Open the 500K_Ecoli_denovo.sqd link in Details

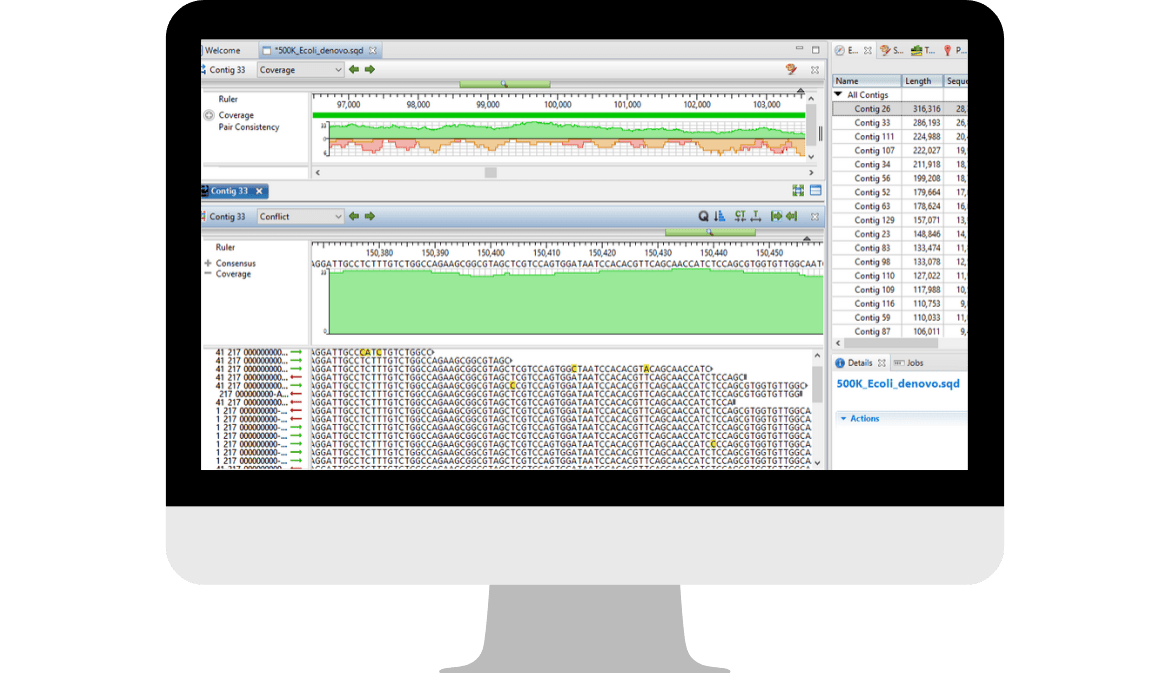coord(898,383)
